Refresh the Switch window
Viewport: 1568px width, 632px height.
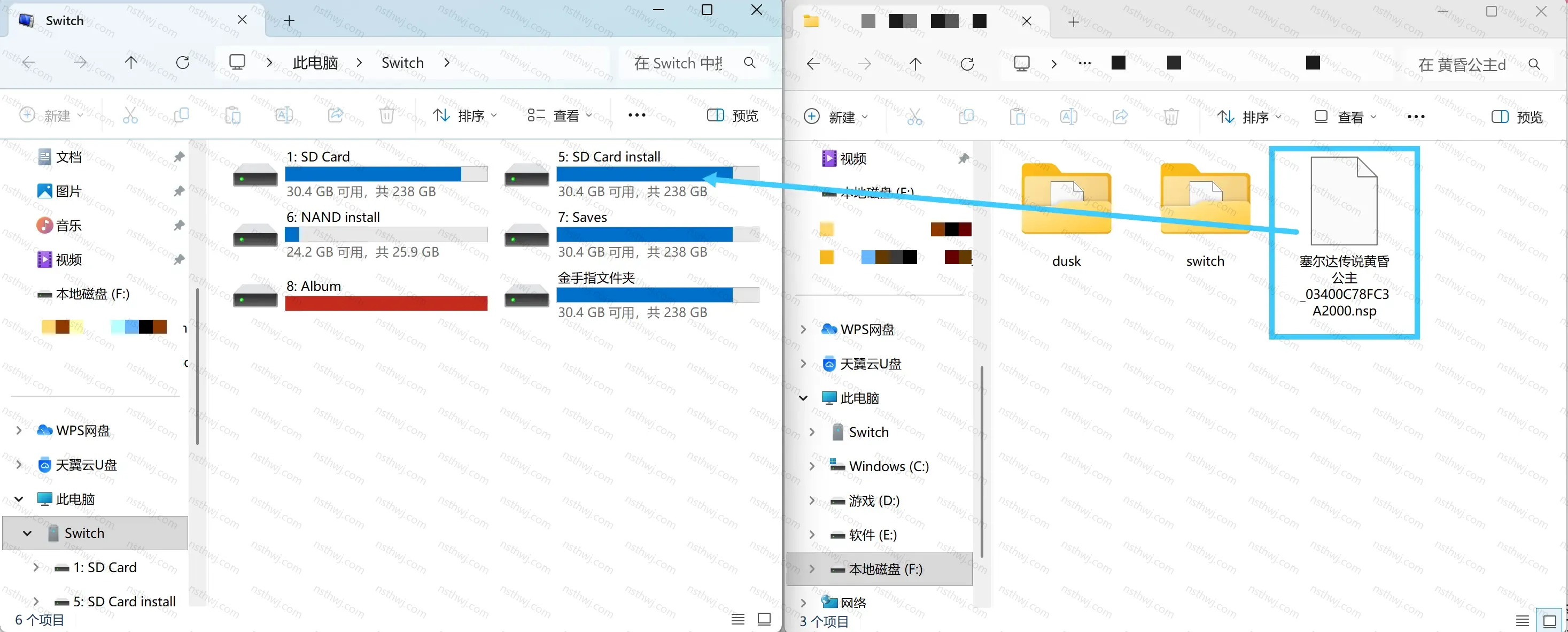coord(183,62)
